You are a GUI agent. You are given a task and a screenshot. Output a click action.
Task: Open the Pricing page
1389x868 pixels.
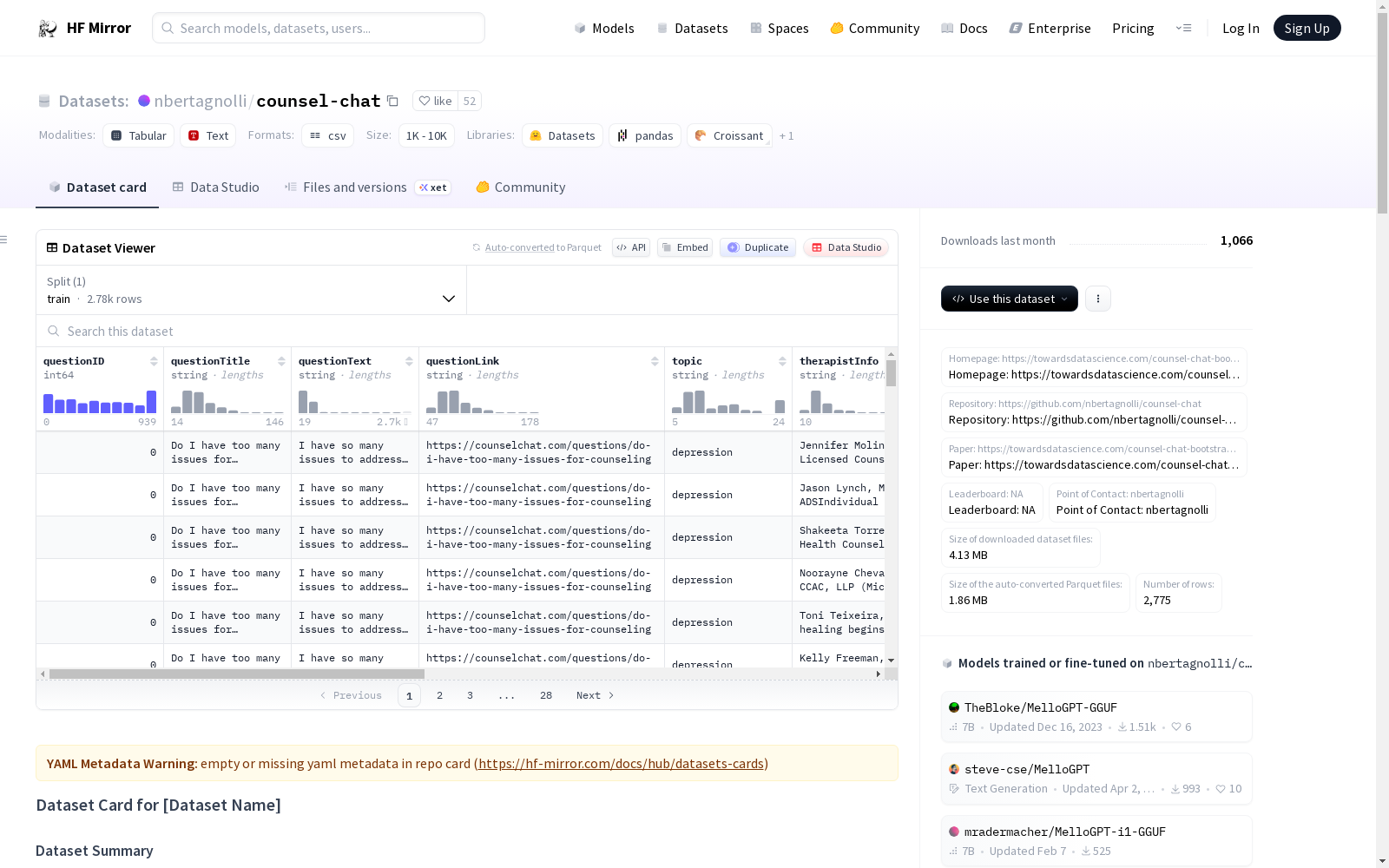(1133, 28)
